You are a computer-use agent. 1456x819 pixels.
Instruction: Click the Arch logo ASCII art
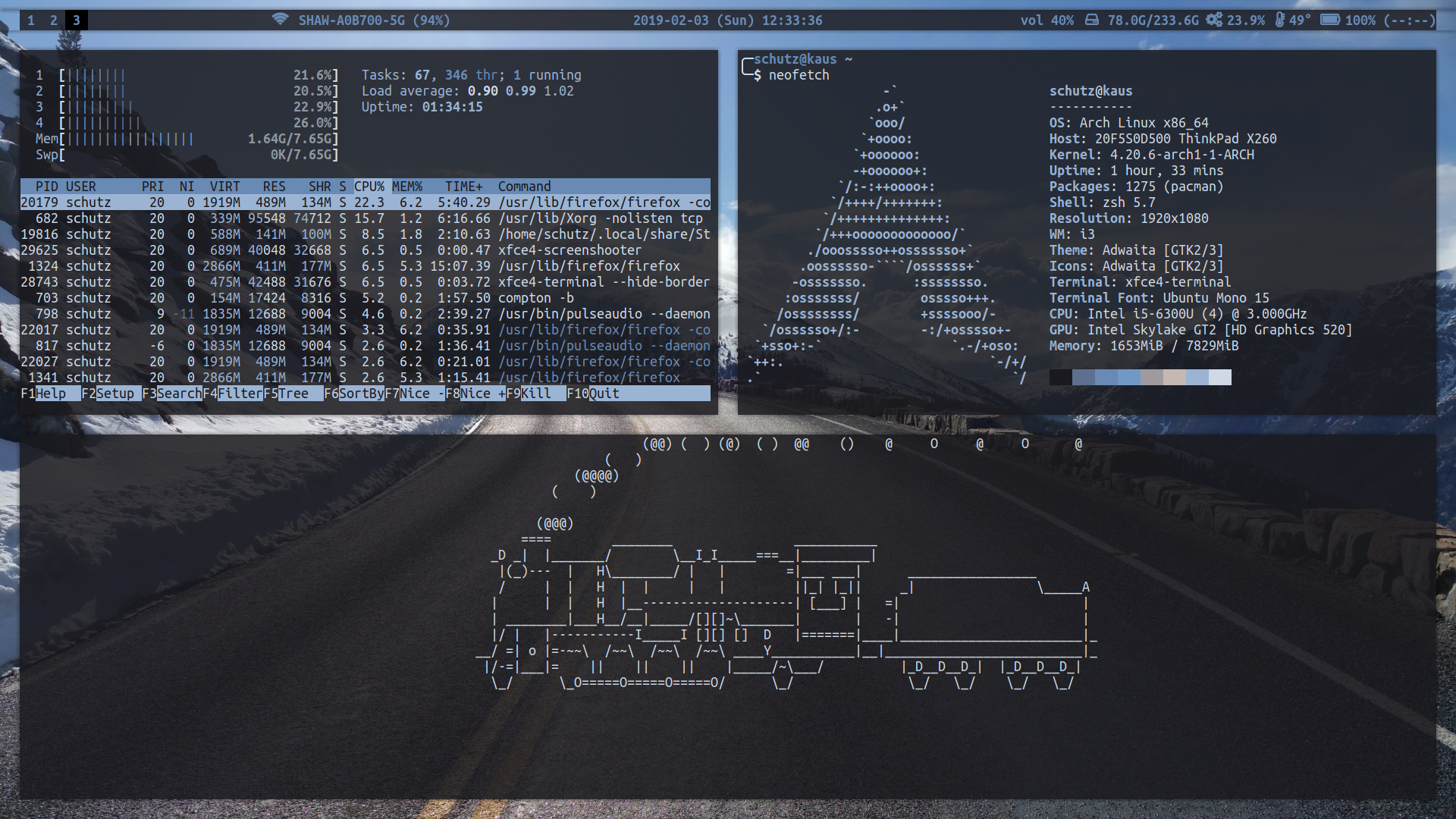tap(886, 234)
